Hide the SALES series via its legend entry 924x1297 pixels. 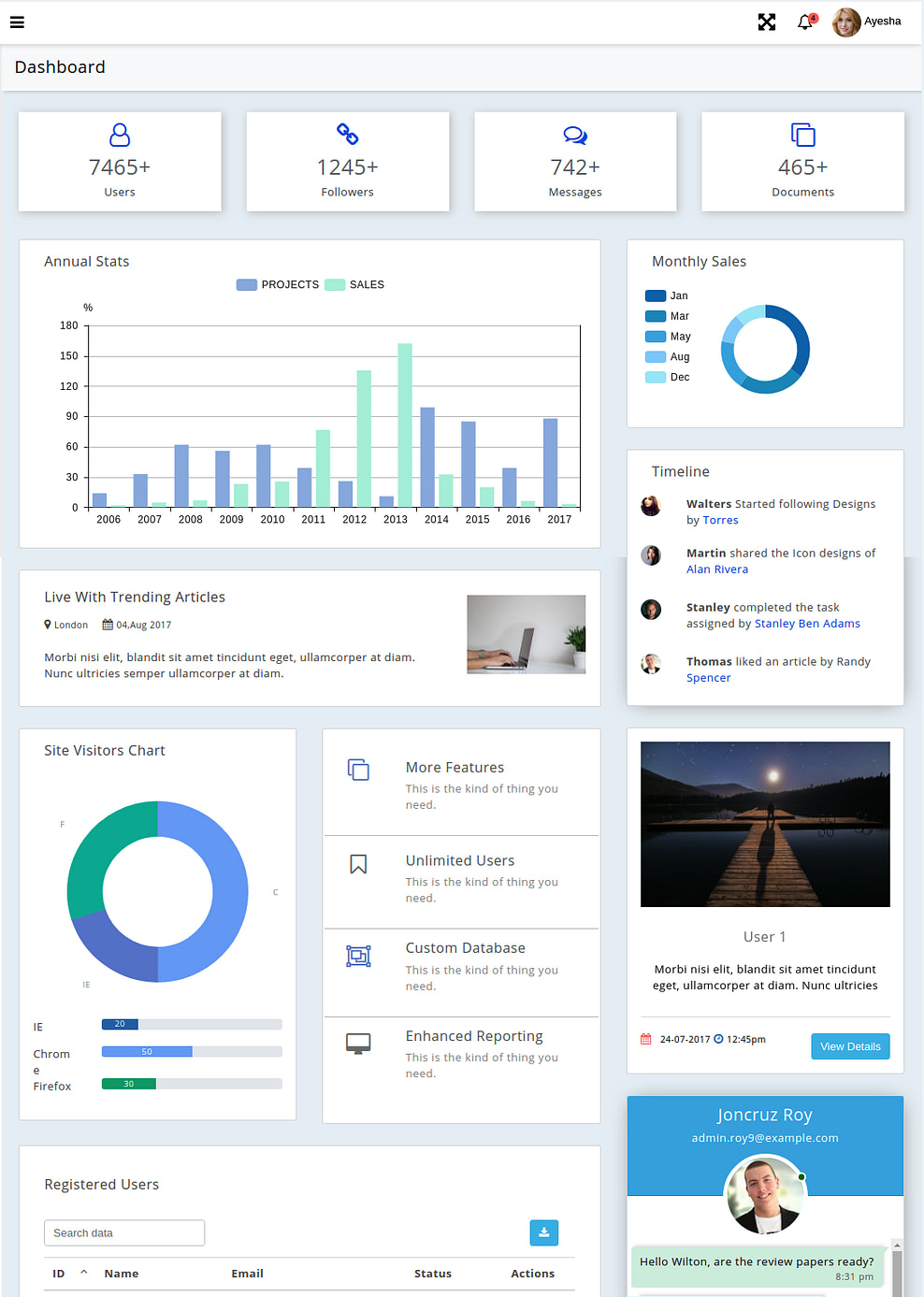tap(354, 284)
